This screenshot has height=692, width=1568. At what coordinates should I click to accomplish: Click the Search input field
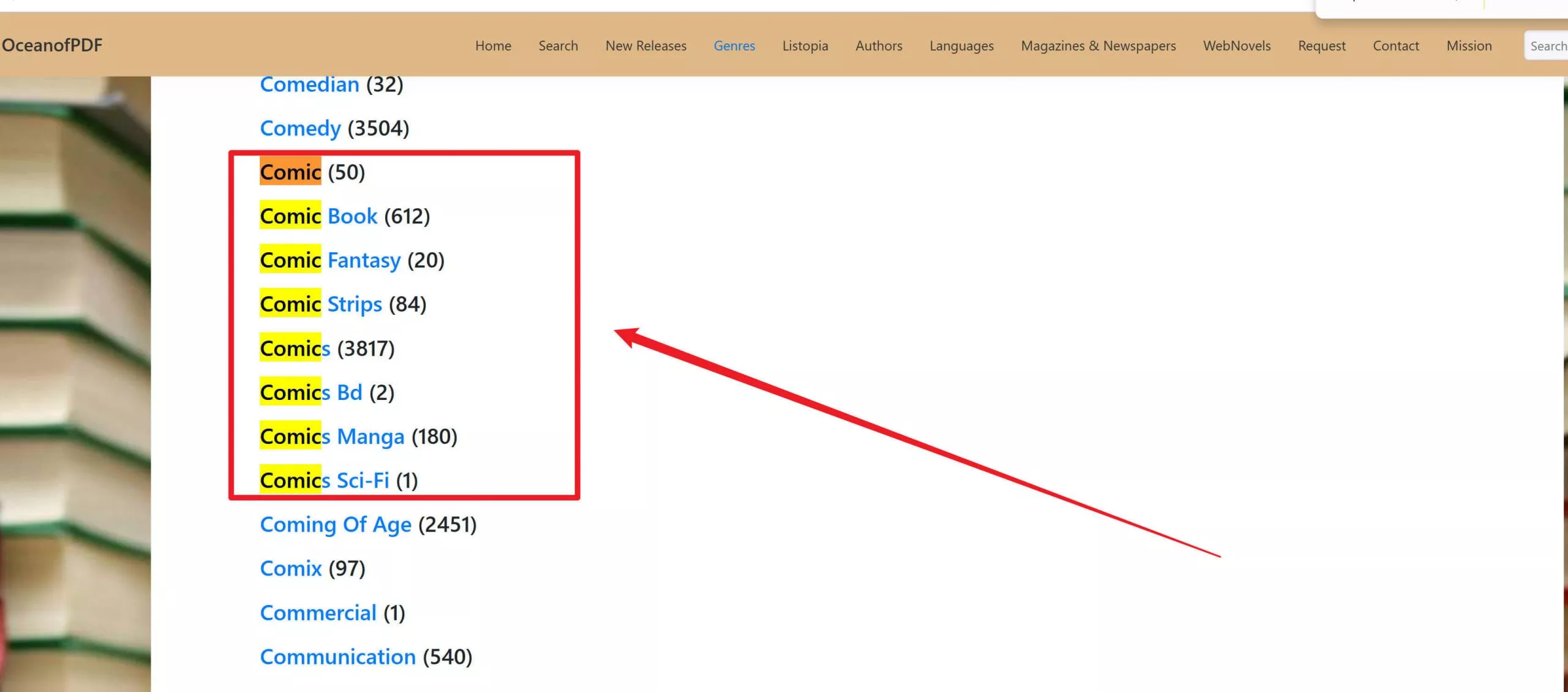(x=1547, y=46)
